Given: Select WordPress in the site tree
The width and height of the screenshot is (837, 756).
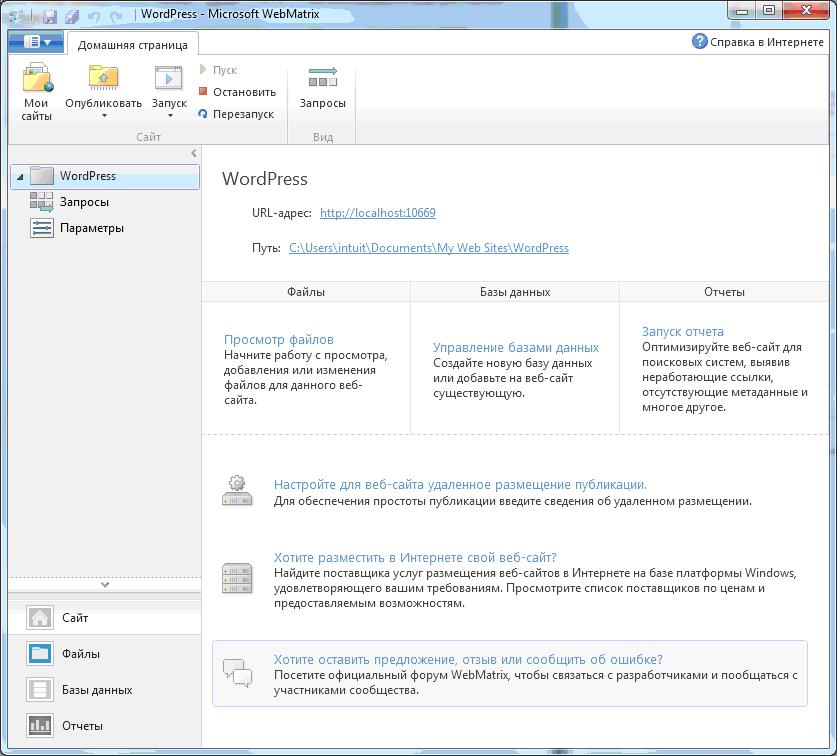Looking at the screenshot, I should [x=105, y=176].
